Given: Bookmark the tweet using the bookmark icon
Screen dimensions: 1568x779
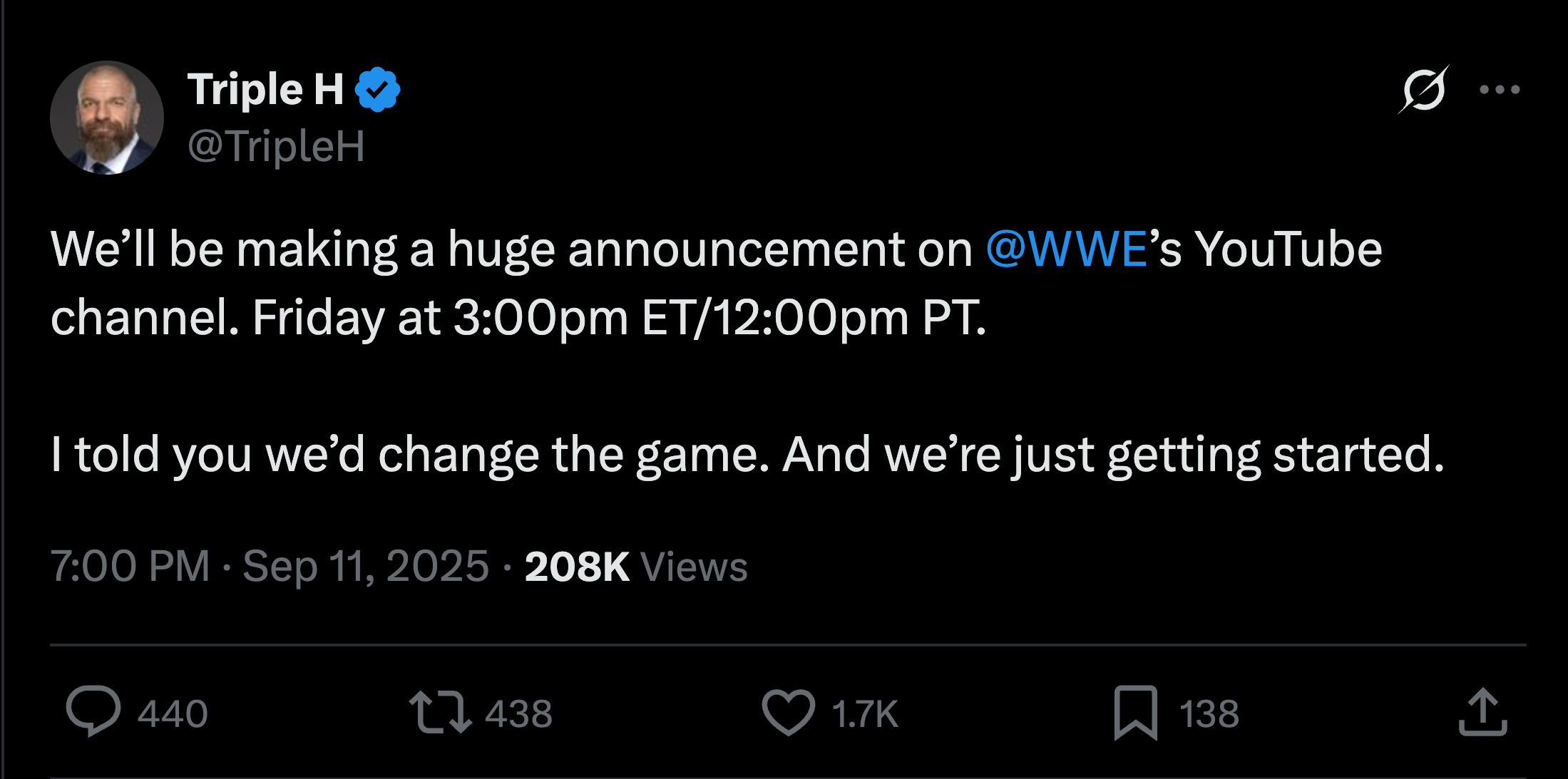Looking at the screenshot, I should (1135, 713).
